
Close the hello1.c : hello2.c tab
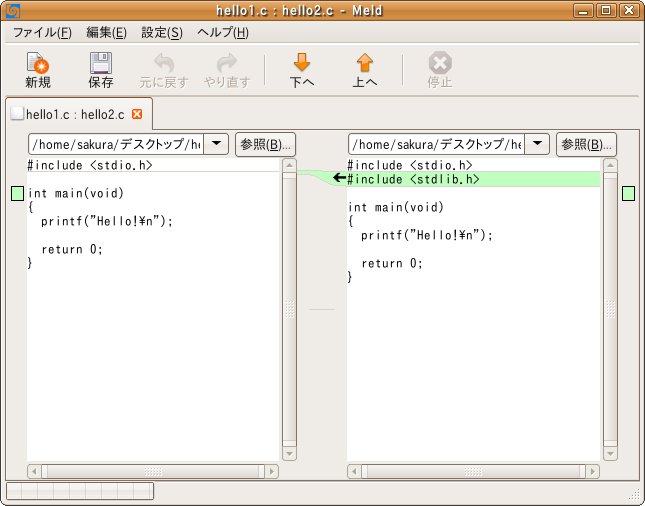[x=137, y=114]
